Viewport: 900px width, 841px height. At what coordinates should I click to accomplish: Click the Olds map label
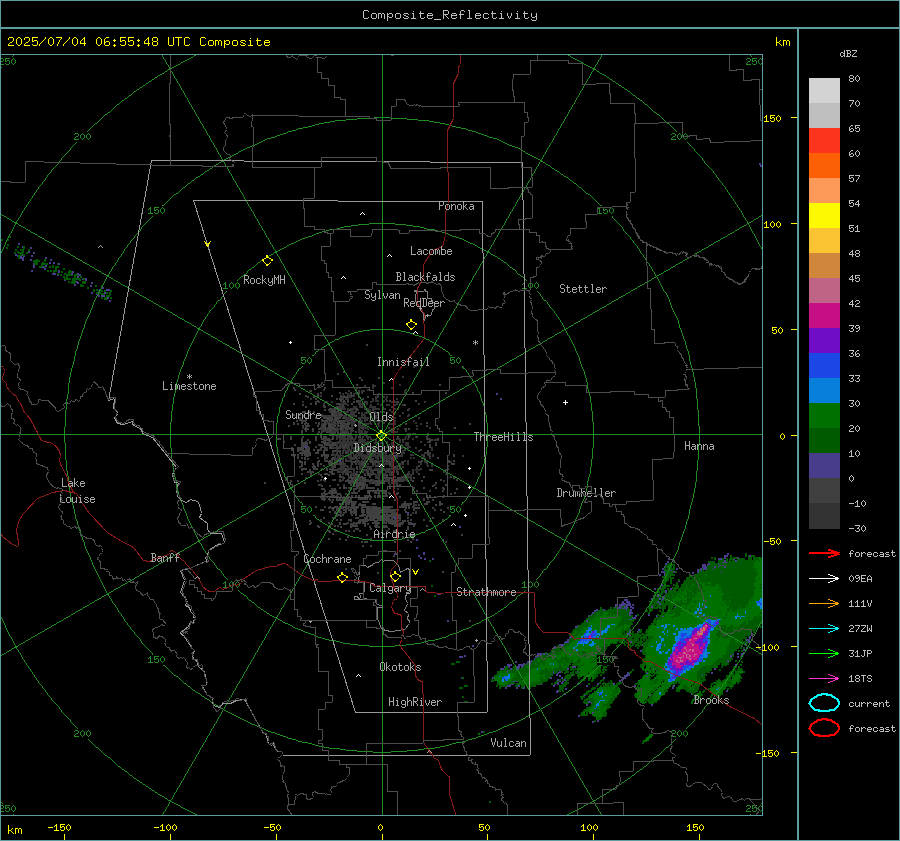point(381,417)
